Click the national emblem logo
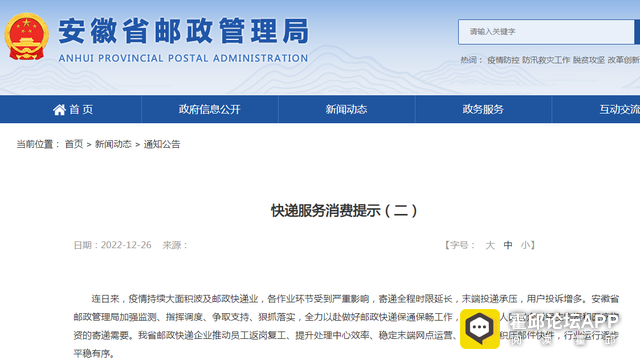The width and height of the screenshot is (640, 364). tap(27, 36)
